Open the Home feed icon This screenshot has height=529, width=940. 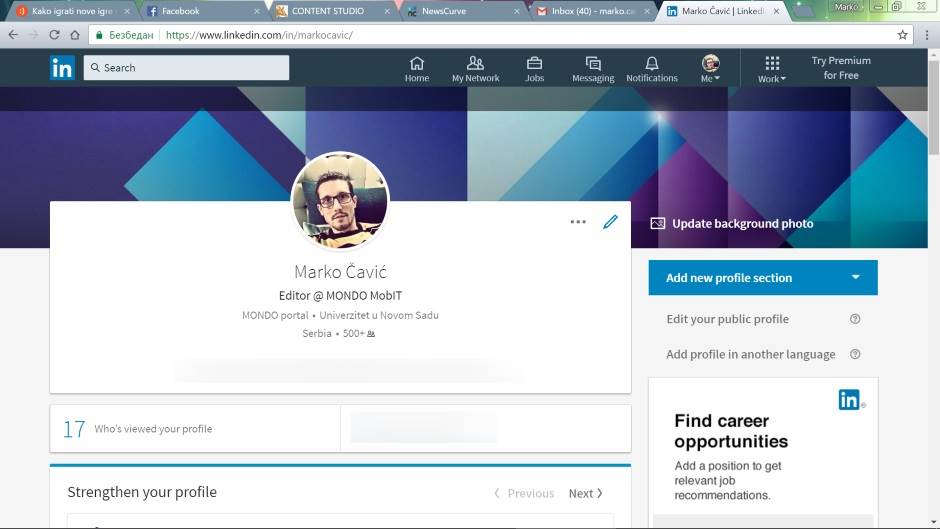(417, 69)
